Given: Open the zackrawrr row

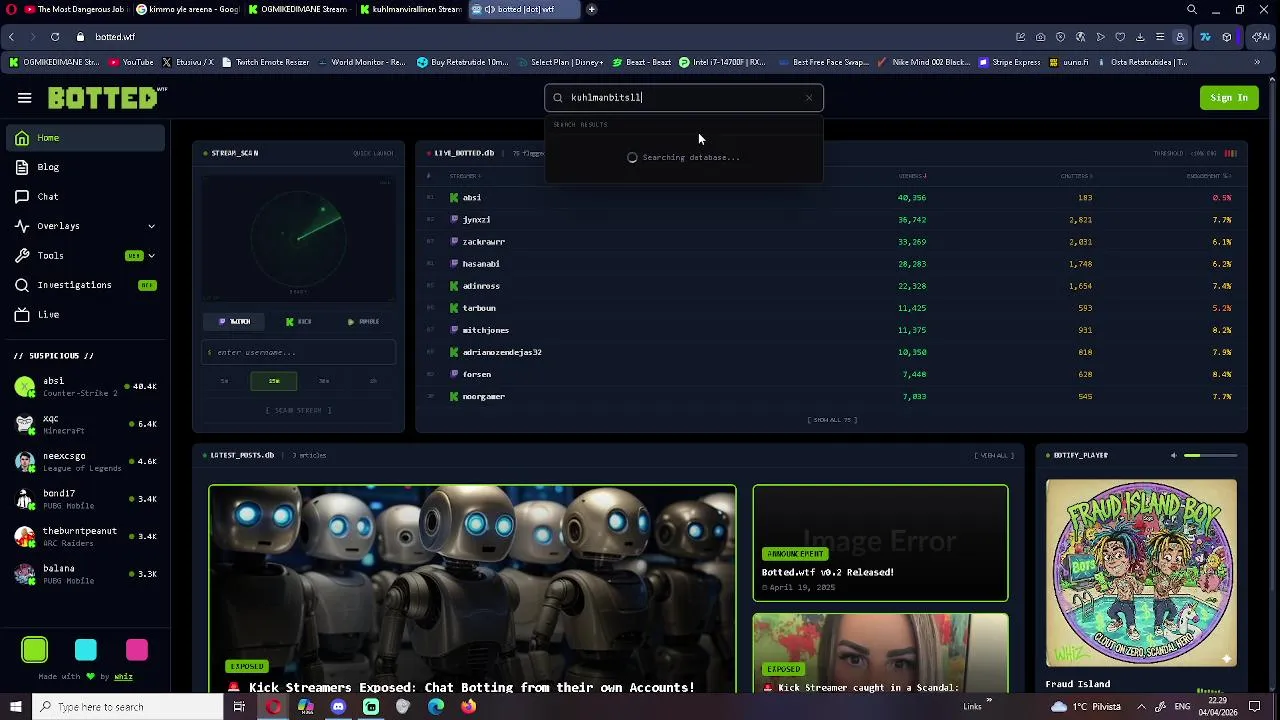Looking at the screenshot, I should click(830, 242).
